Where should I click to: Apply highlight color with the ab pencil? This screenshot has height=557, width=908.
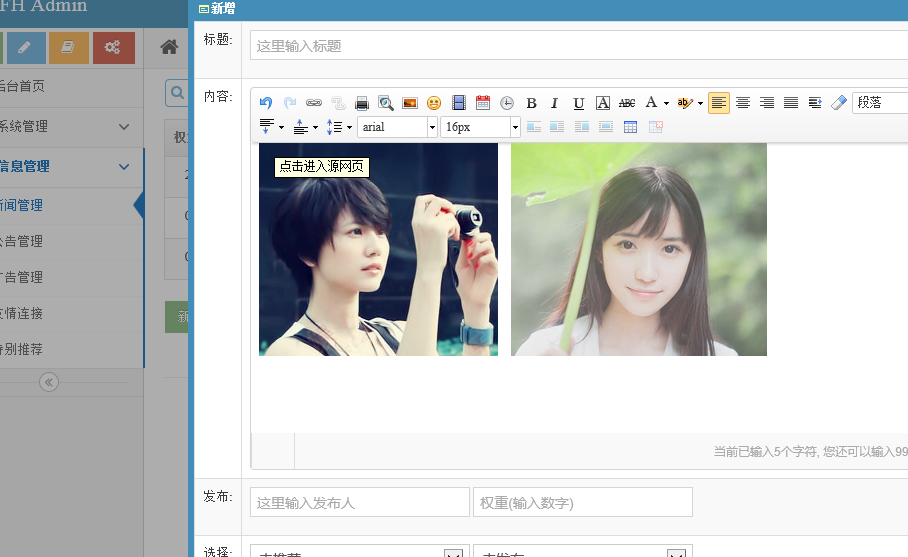click(684, 103)
